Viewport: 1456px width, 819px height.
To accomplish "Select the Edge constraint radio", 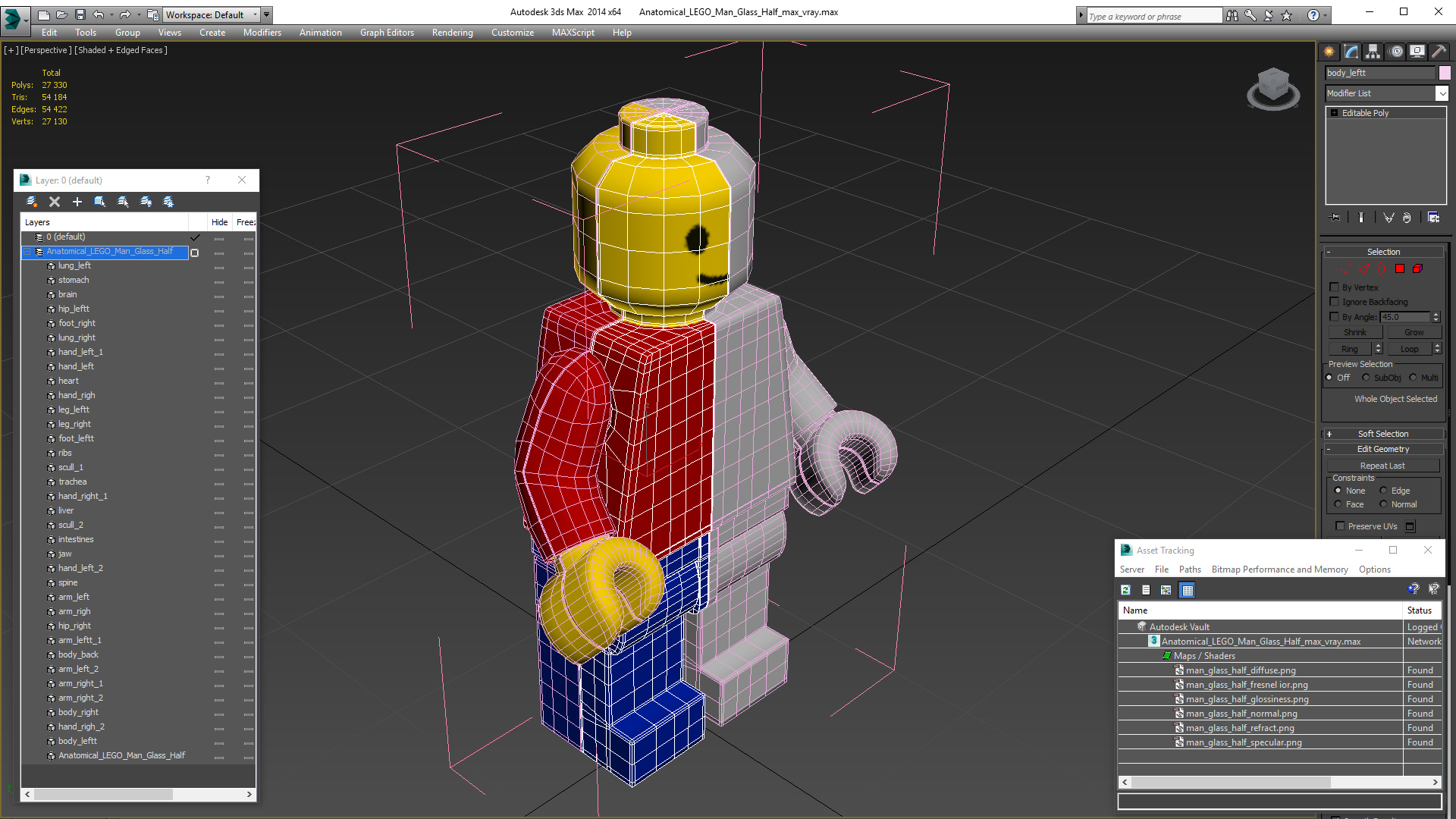I will 1383,491.
